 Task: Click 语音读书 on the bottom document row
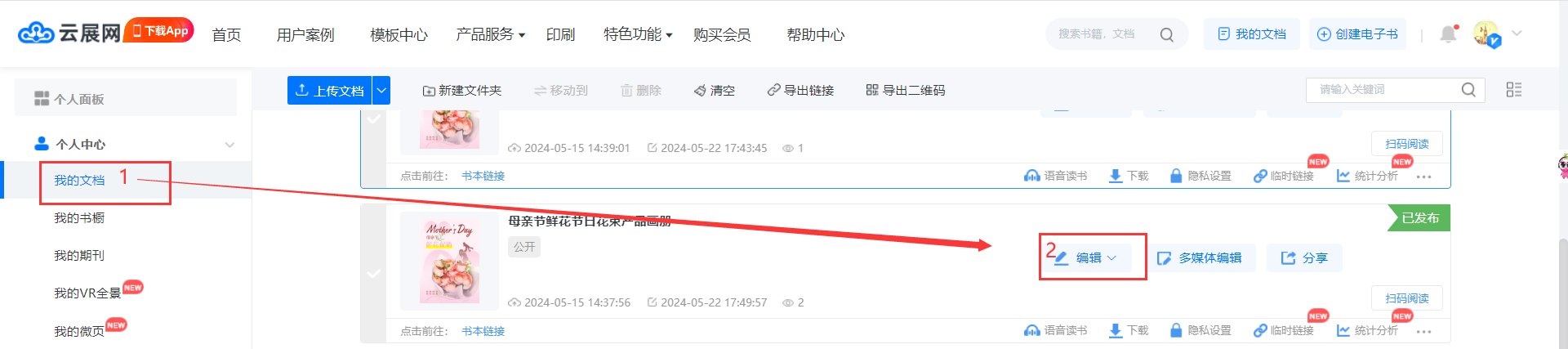click(x=1056, y=330)
